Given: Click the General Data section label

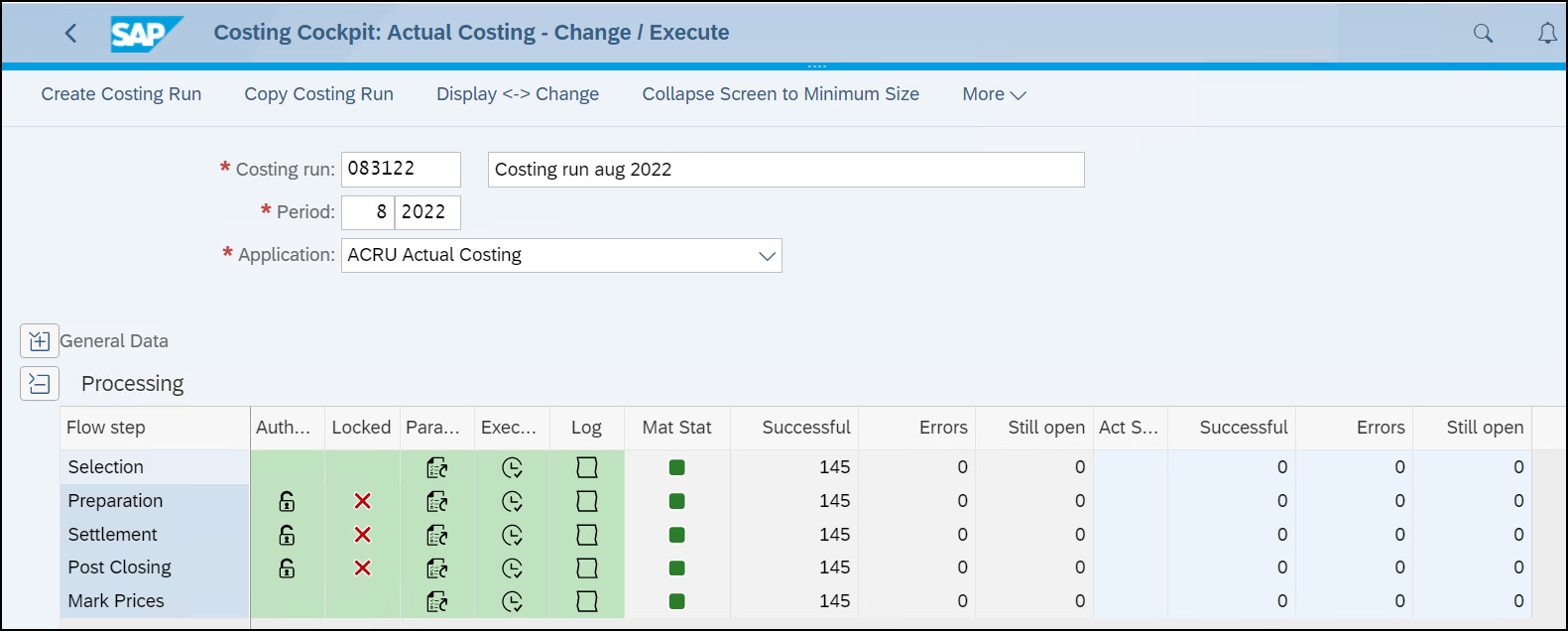Looking at the screenshot, I should point(114,341).
